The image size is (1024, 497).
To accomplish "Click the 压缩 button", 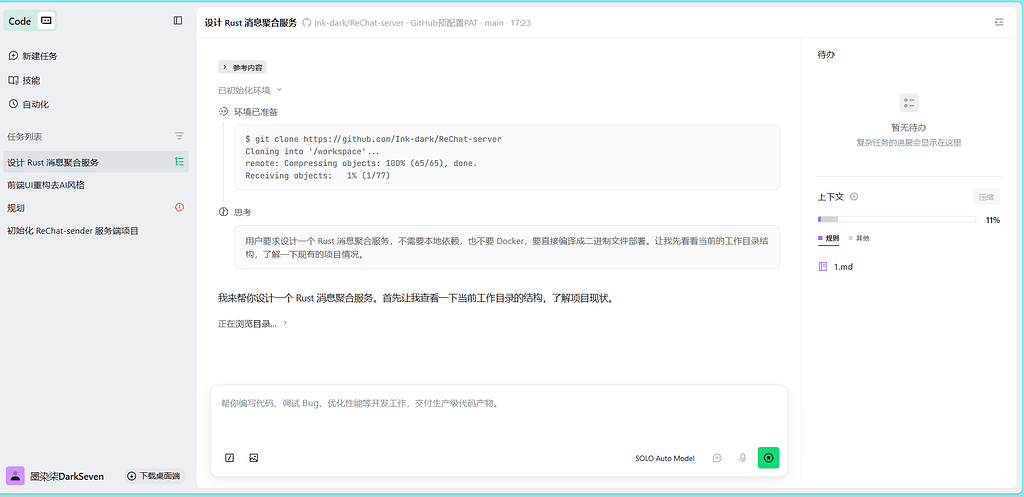I will 986,197.
